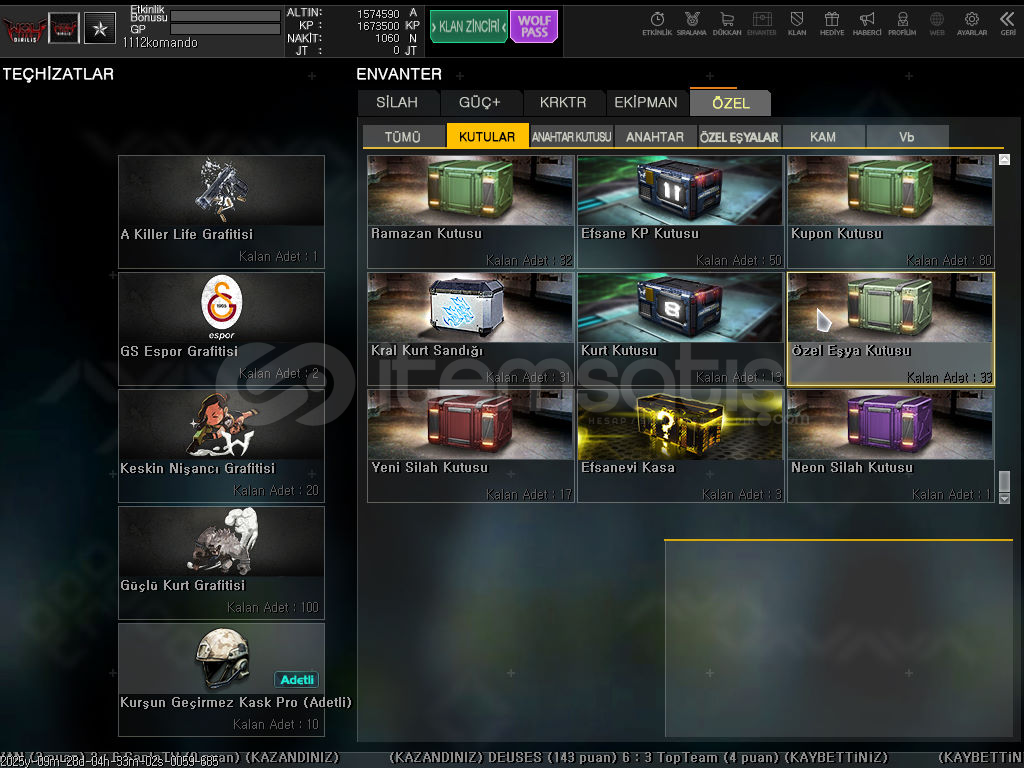Select the Ramazan Kutusu box
The height and width of the screenshot is (768, 1024).
[471, 212]
